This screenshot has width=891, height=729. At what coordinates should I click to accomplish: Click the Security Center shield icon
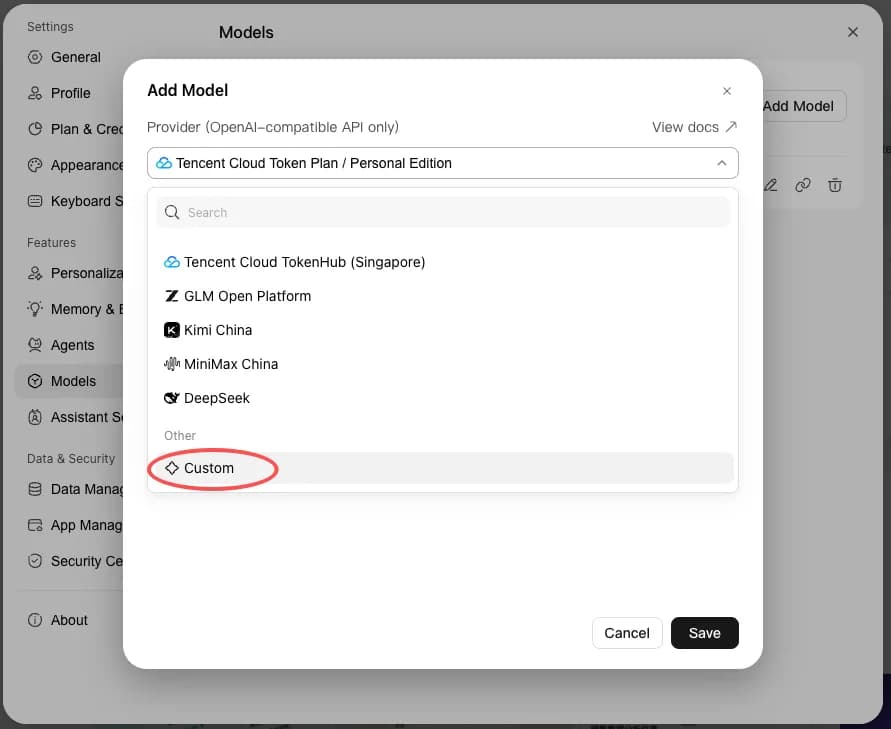[x=35, y=561]
